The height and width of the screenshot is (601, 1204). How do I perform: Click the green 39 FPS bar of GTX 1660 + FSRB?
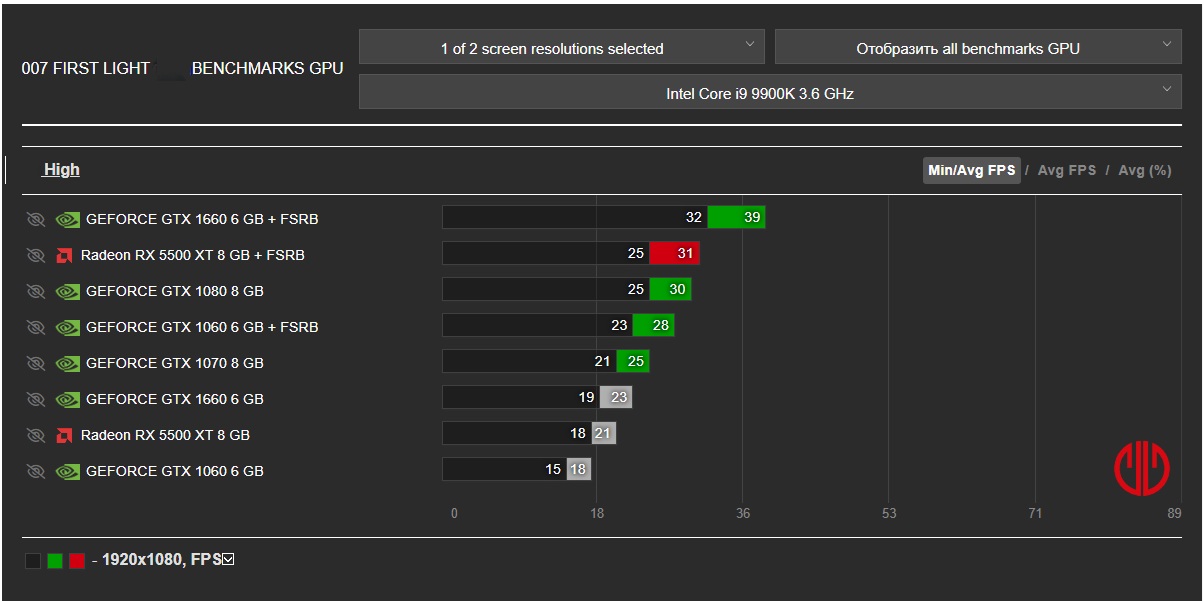tap(736, 217)
